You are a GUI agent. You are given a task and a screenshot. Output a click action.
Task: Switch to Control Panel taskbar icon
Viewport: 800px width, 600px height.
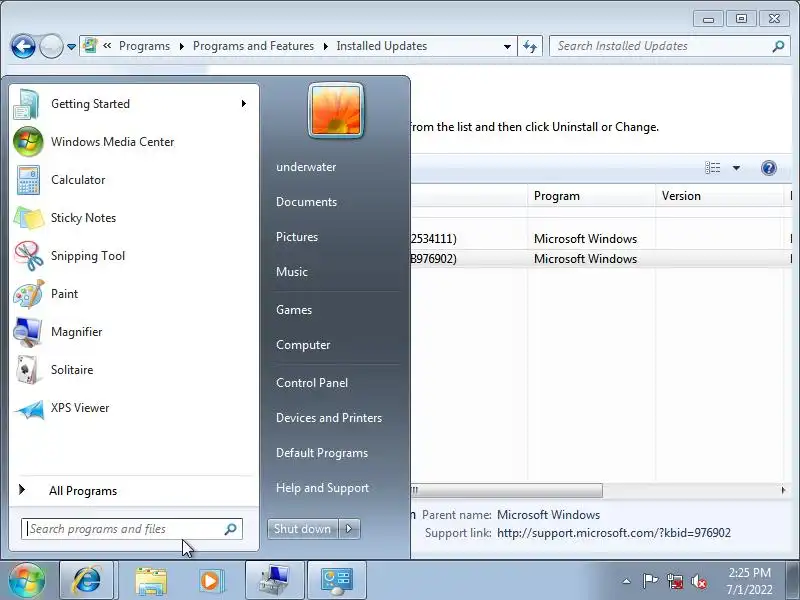tap(336, 581)
